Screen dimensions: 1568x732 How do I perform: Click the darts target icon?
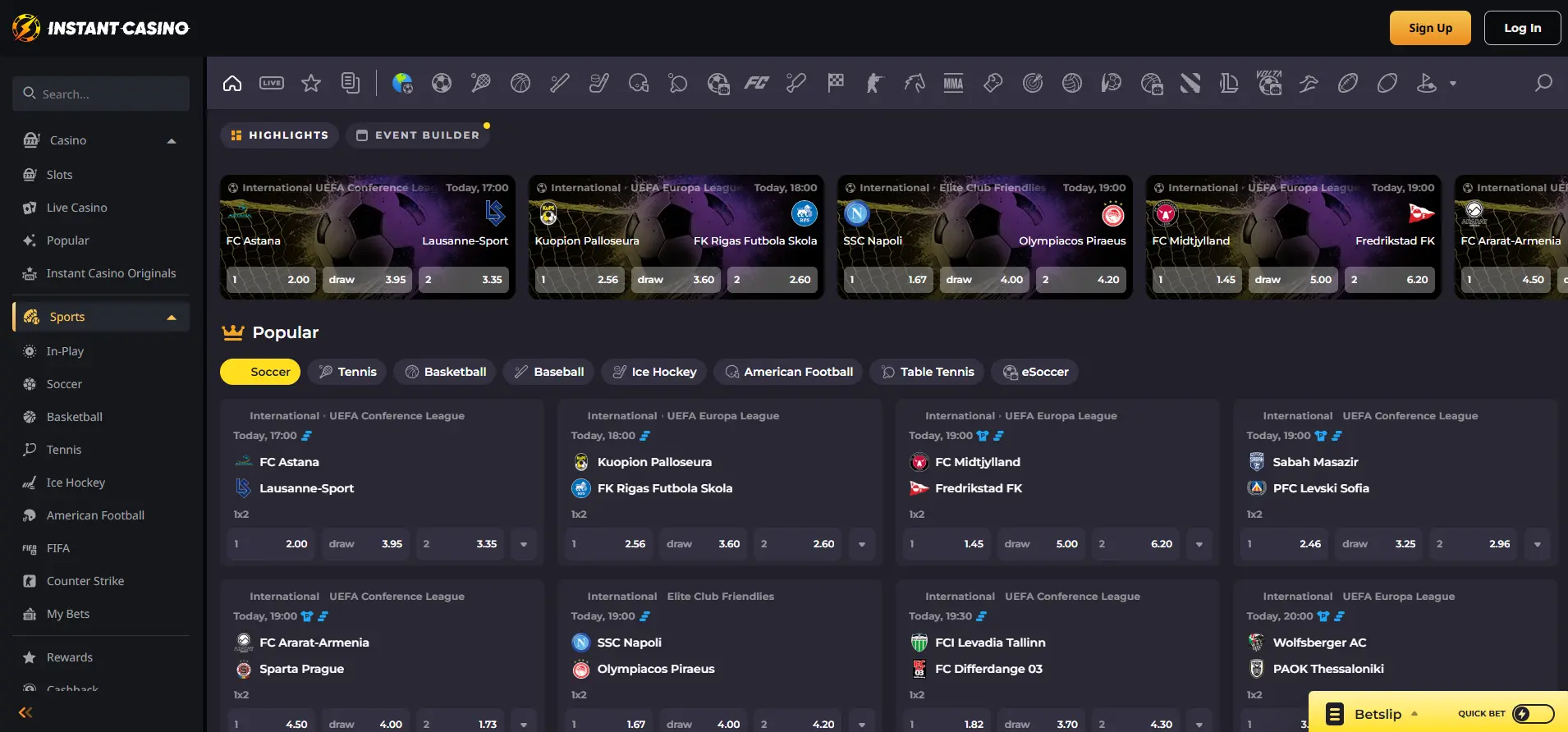click(1033, 83)
